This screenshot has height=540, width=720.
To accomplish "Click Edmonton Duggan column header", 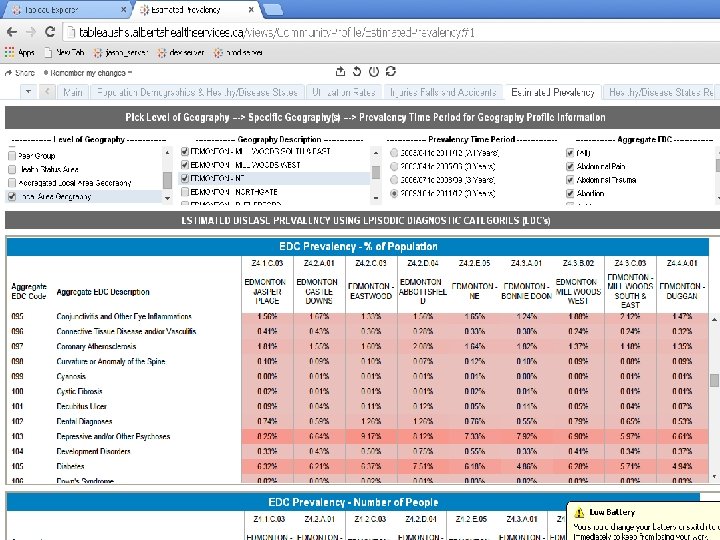I will (x=682, y=291).
